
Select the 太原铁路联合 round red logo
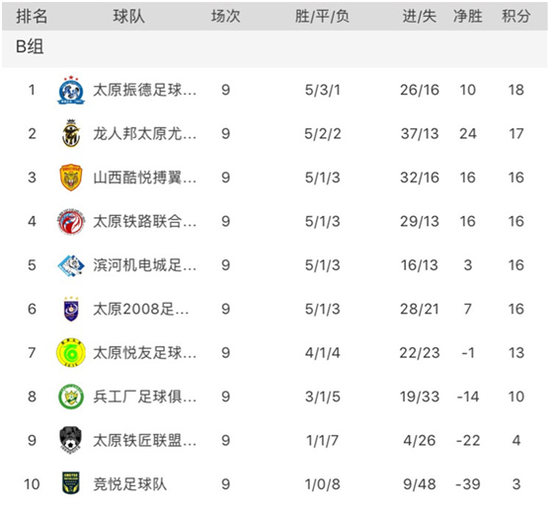tap(71, 221)
